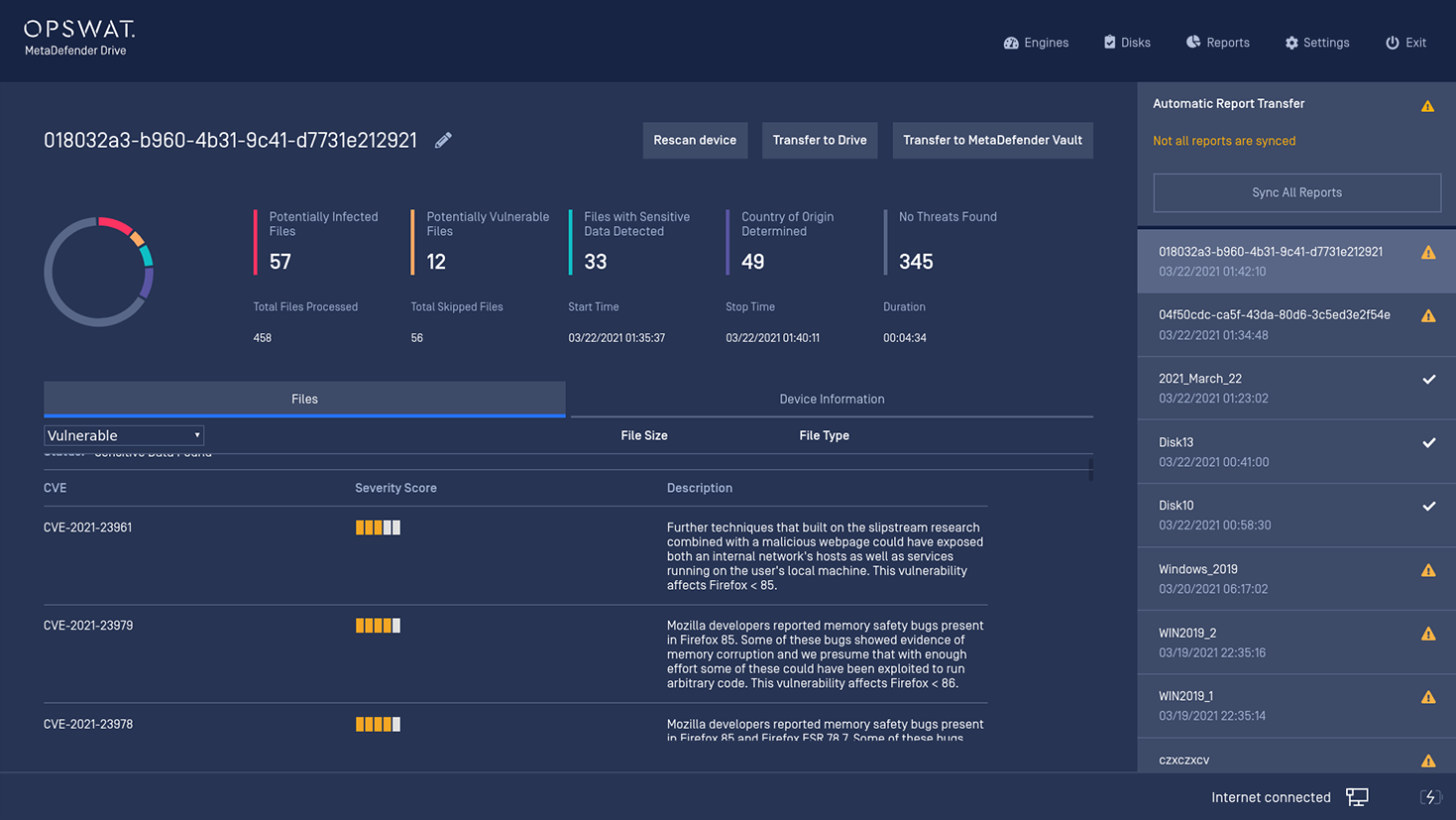Click the power plug status icon
The image size is (1456, 820).
[1429, 797]
